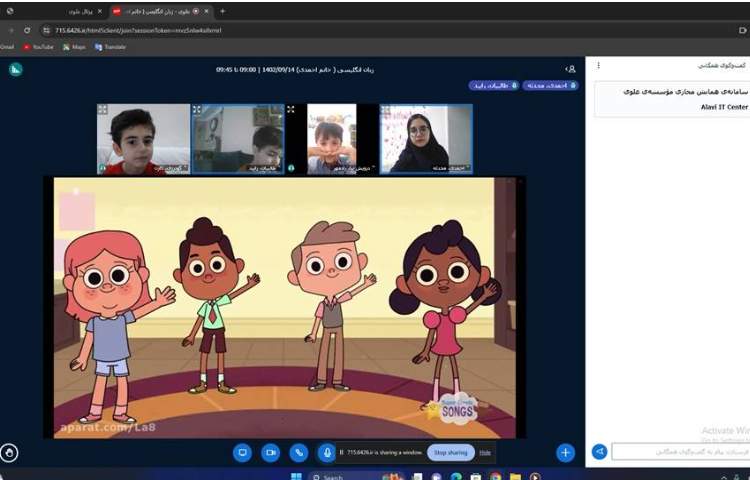Click the phone audio button
Viewport: 750px width, 480px height.
pos(298,452)
